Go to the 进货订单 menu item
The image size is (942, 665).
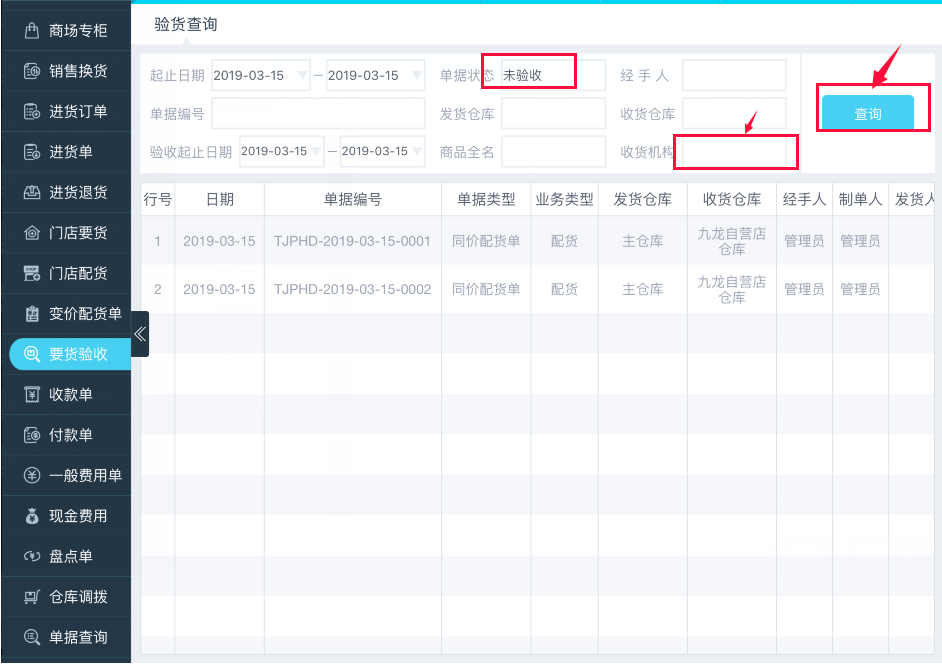pos(66,111)
